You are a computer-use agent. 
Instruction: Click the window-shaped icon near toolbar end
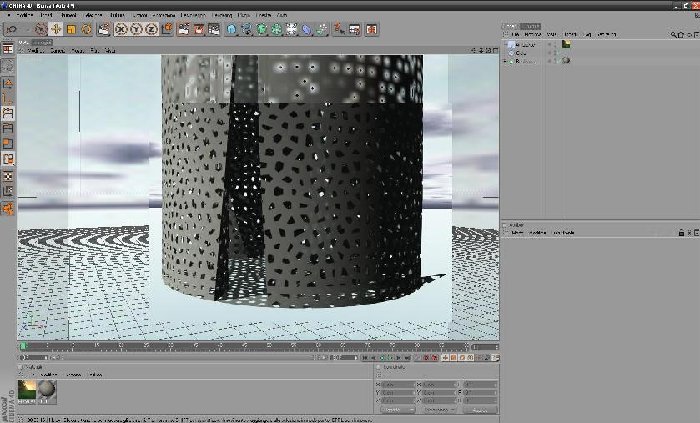(355, 29)
